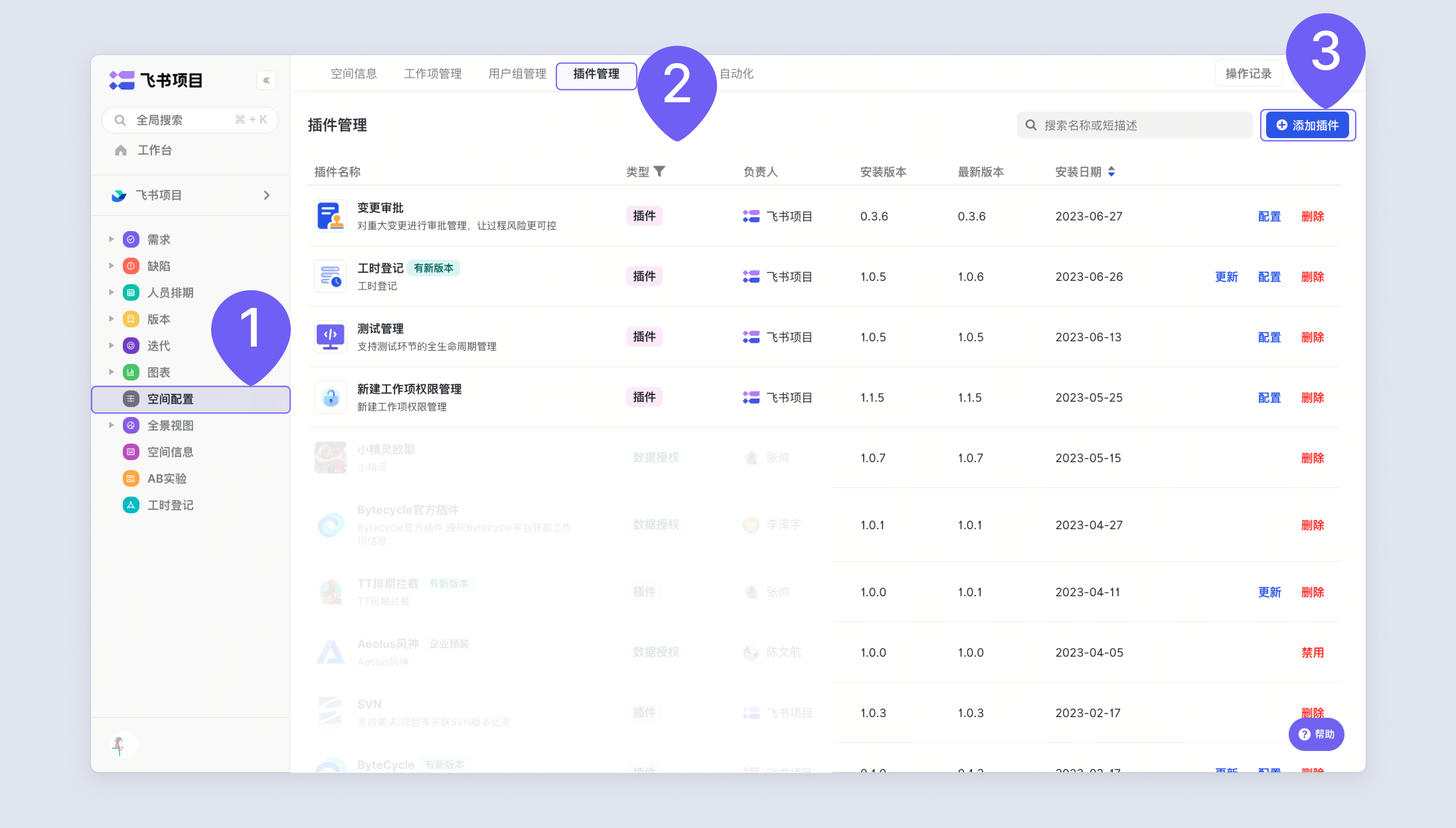Click the 添加插件 button
This screenshot has height=828, width=1456.
(x=1308, y=125)
